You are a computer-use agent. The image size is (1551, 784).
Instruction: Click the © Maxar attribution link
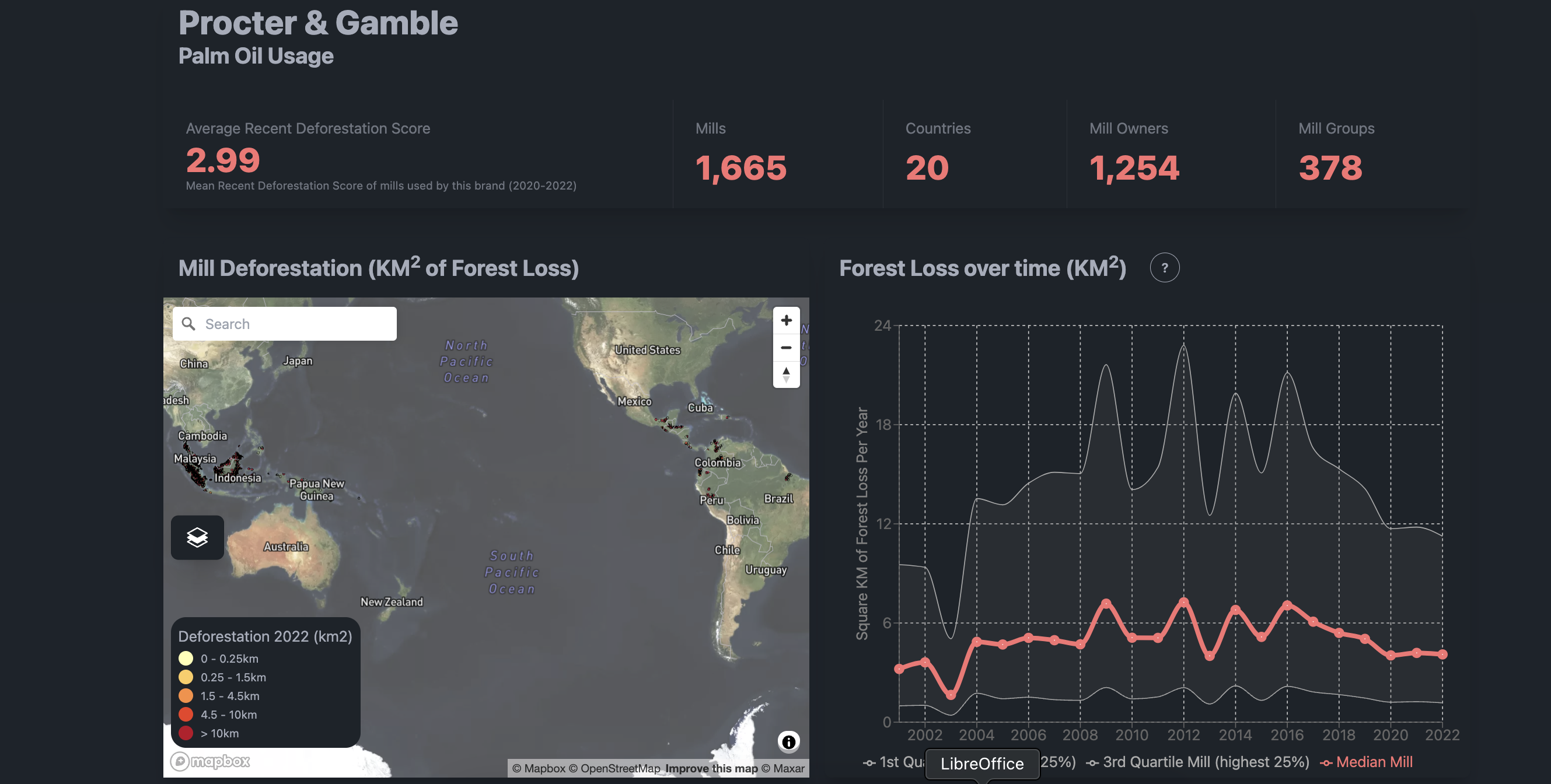[783, 768]
